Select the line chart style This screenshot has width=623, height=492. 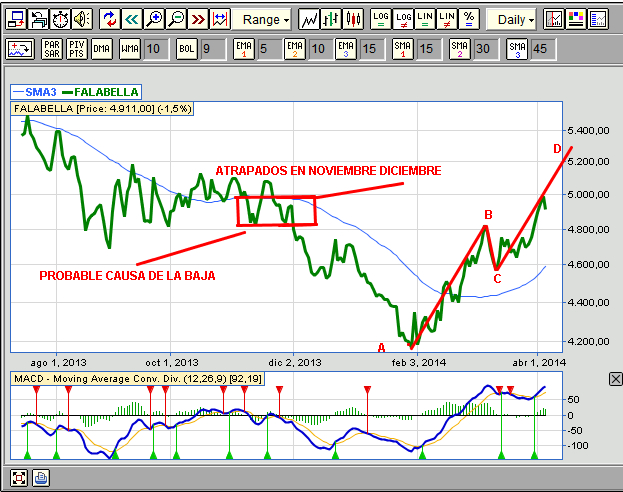tap(309, 19)
